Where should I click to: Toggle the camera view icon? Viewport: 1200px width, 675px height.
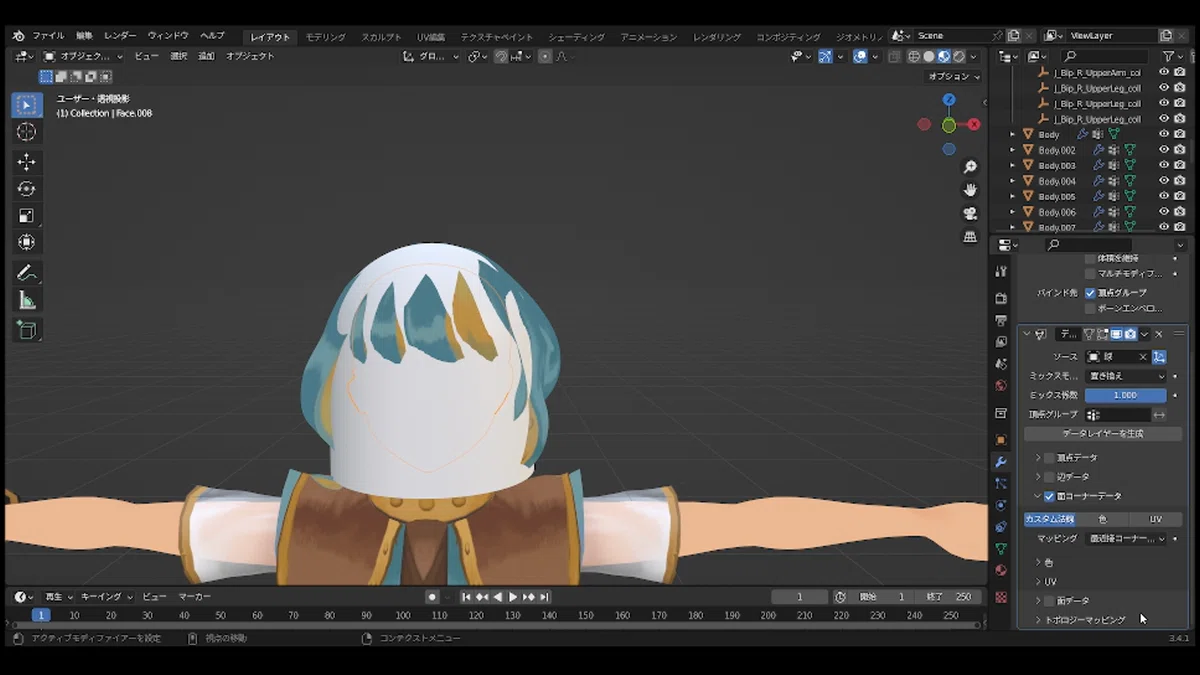click(x=970, y=214)
